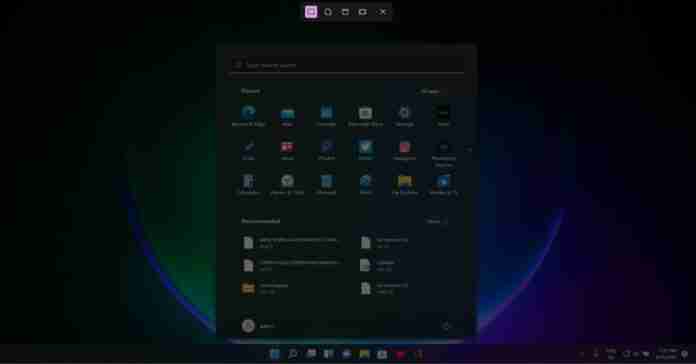Viewport: 696px width, 364px height.
Task: Click the Start menu search field
Action: (347, 65)
